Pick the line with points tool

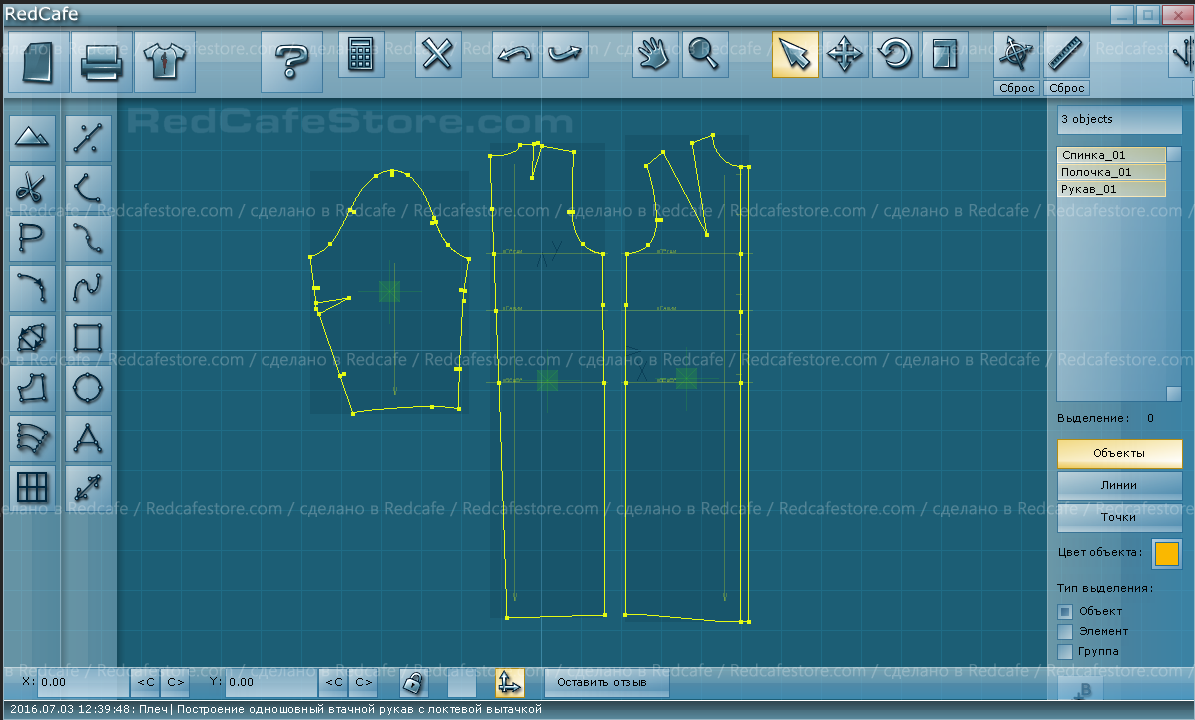pyautogui.click(x=88, y=138)
